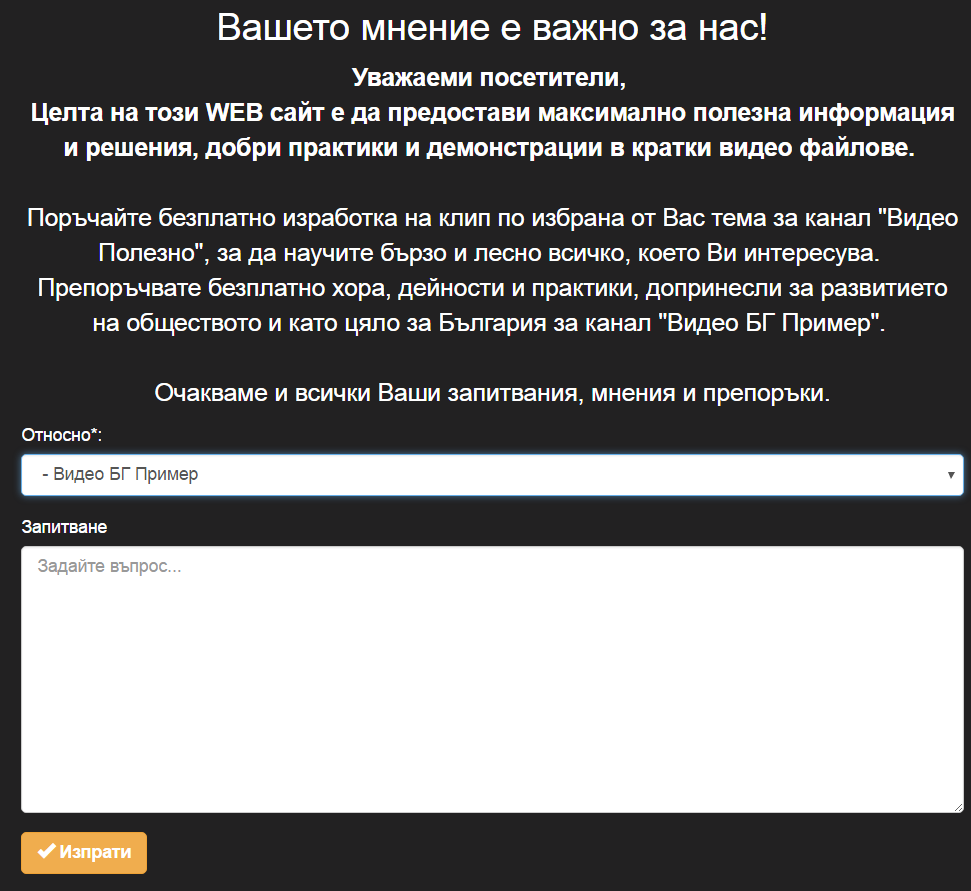The width and height of the screenshot is (971, 891).
Task: Click the Относно* field label
Action: pos(62,435)
